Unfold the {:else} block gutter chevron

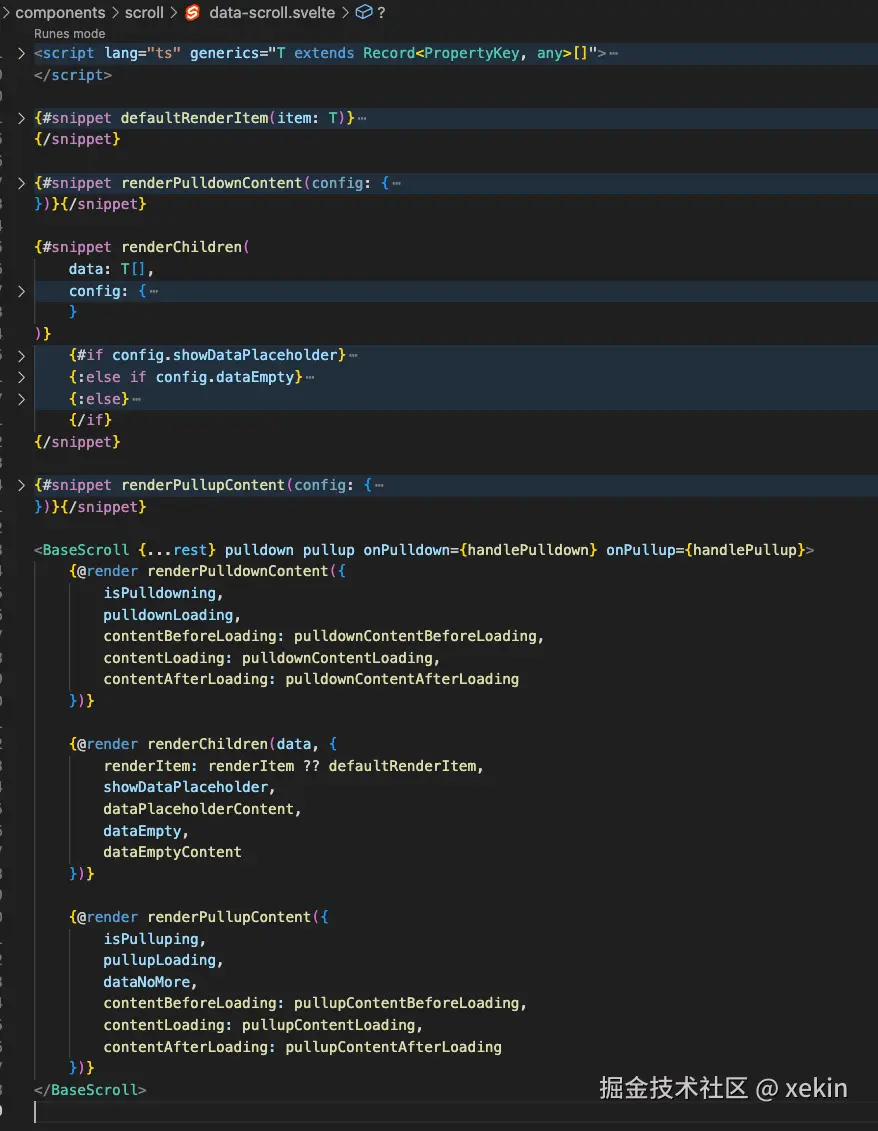coord(21,399)
